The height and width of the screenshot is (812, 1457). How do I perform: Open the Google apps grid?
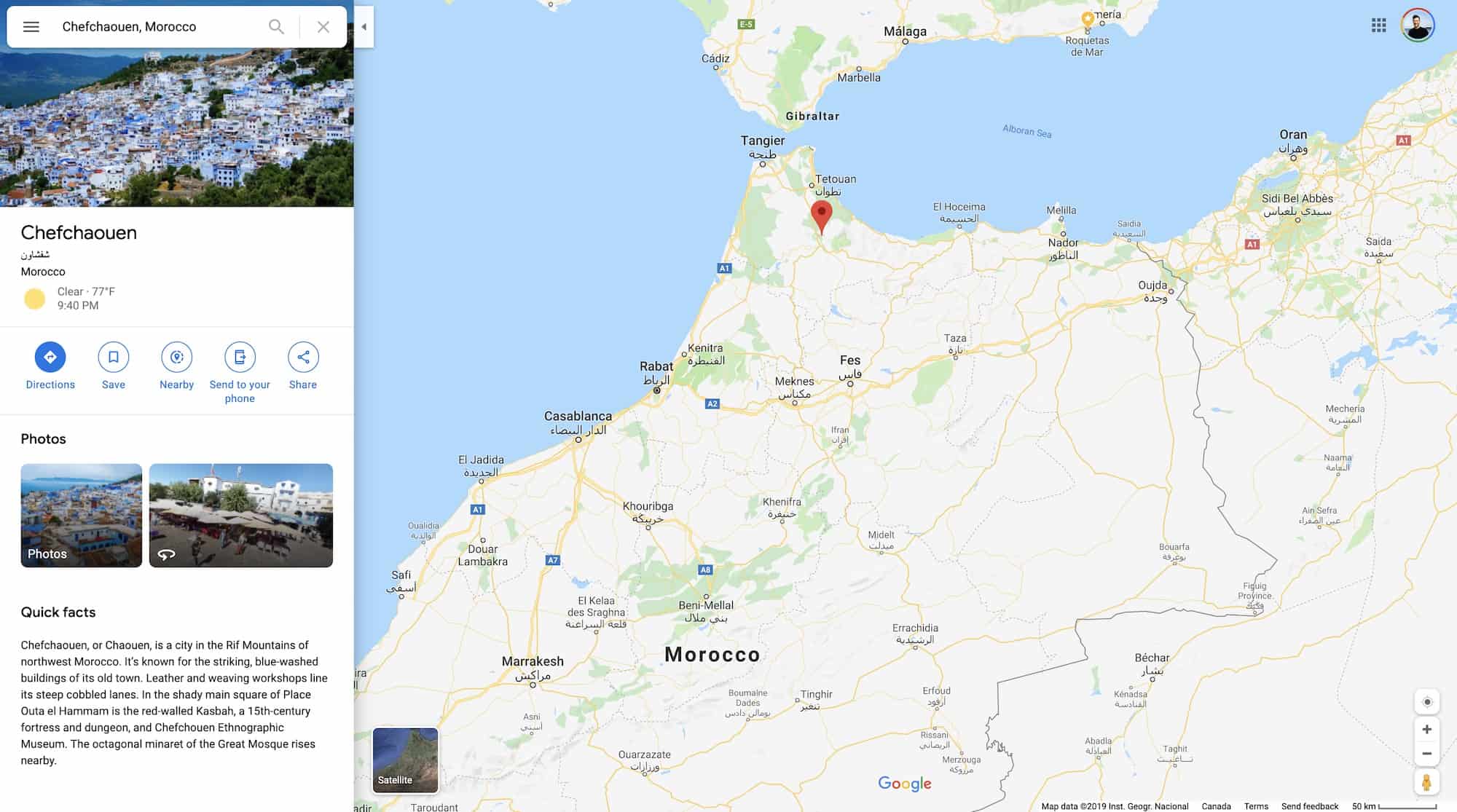tap(1378, 25)
